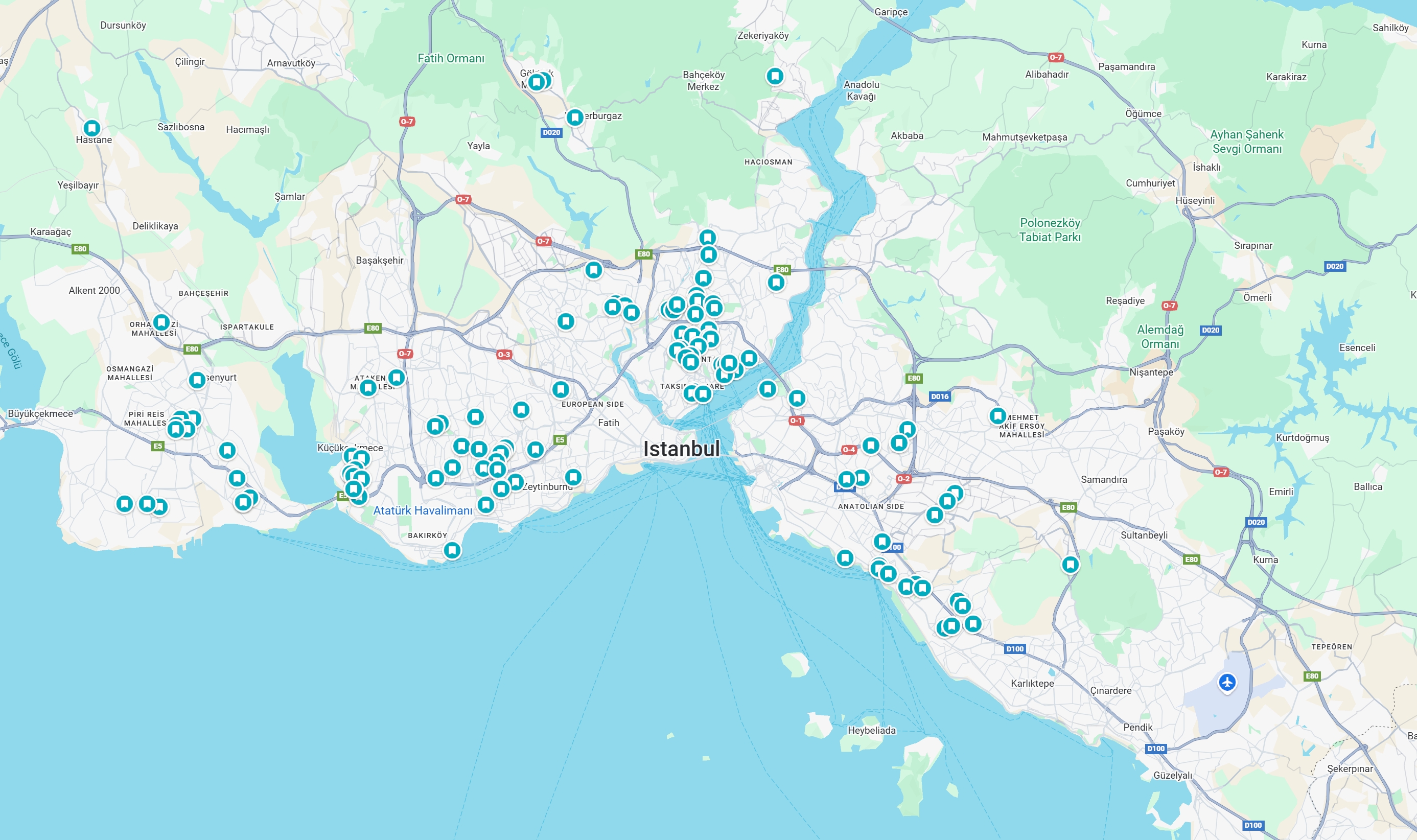Click the Alemdağ Ormanı forest label
The image size is (1417, 840).
coord(1160,337)
